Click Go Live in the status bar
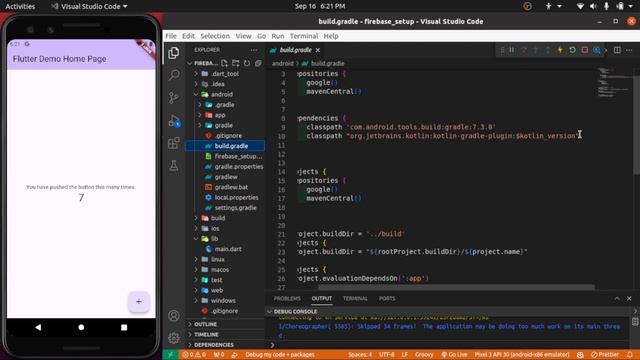The width and height of the screenshot is (640, 360). pyautogui.click(x=454, y=354)
